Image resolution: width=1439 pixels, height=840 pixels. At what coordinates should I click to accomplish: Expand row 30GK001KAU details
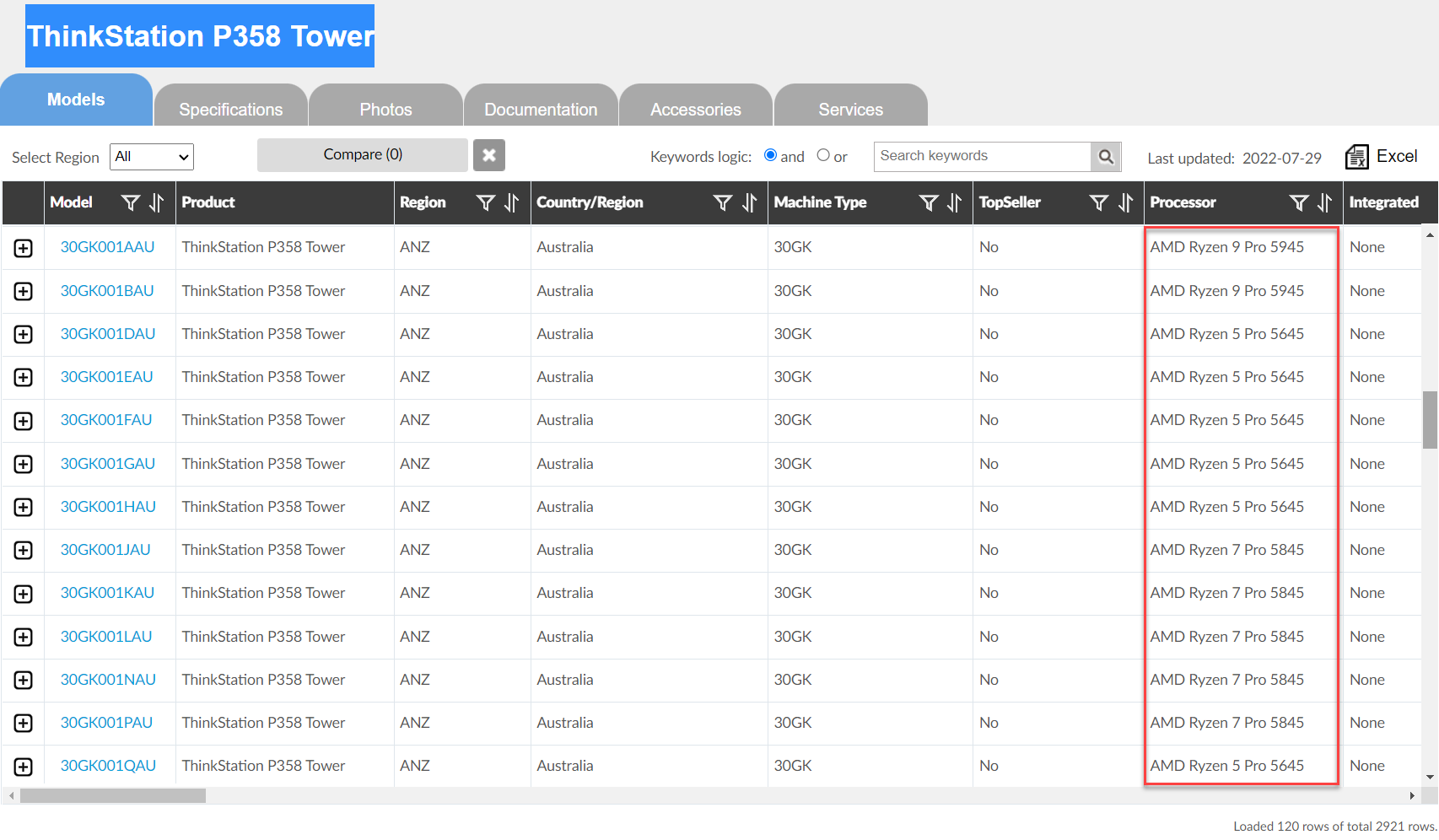tap(24, 594)
